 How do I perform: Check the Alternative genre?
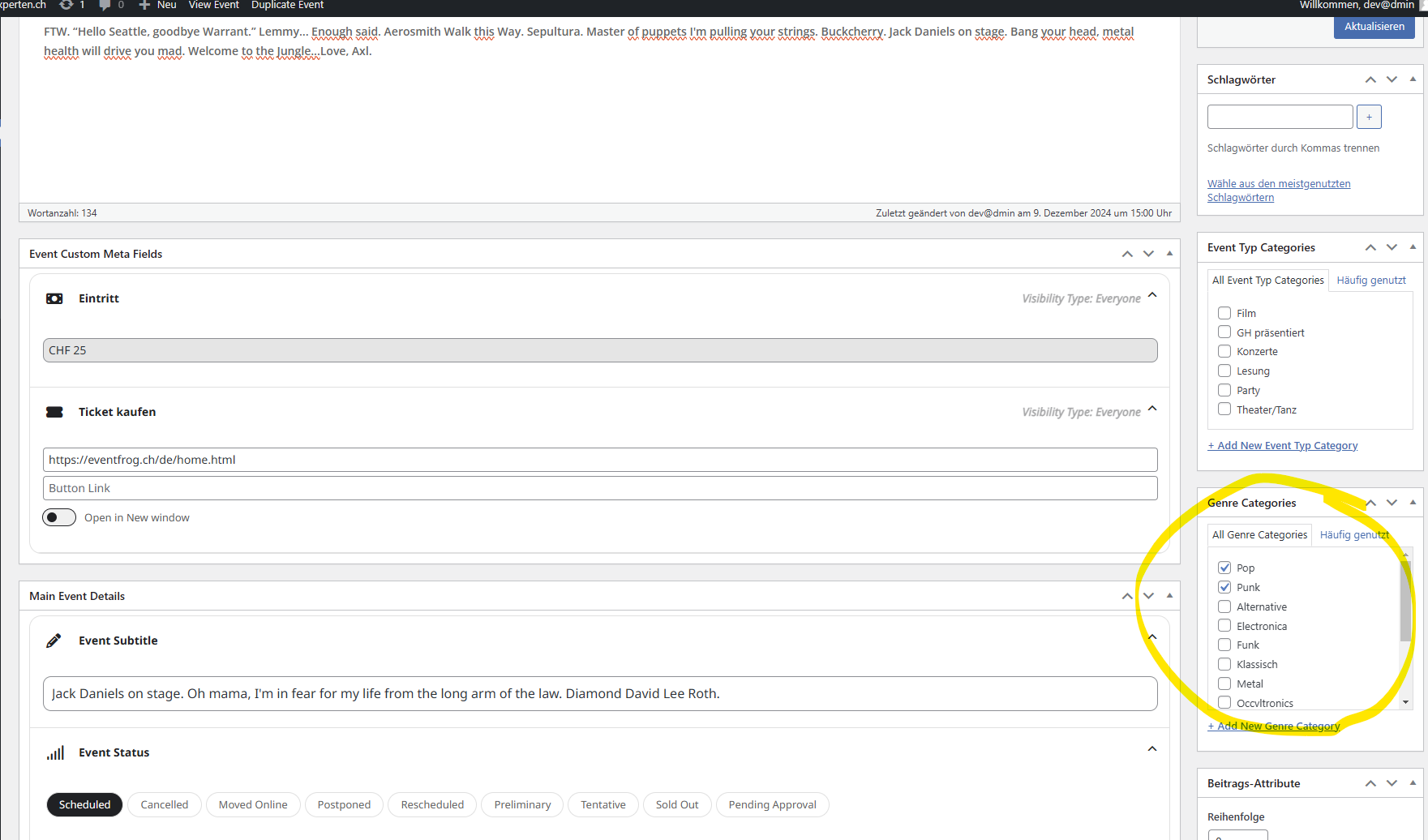[x=1224, y=606]
